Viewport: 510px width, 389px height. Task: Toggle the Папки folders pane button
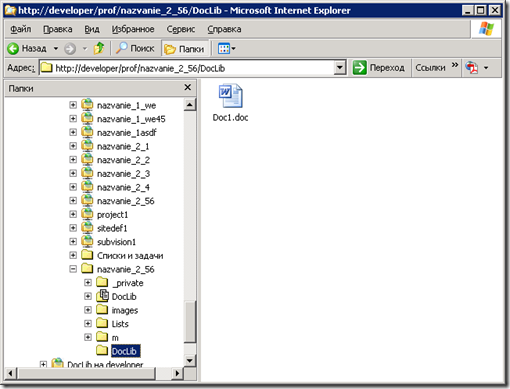pos(185,49)
